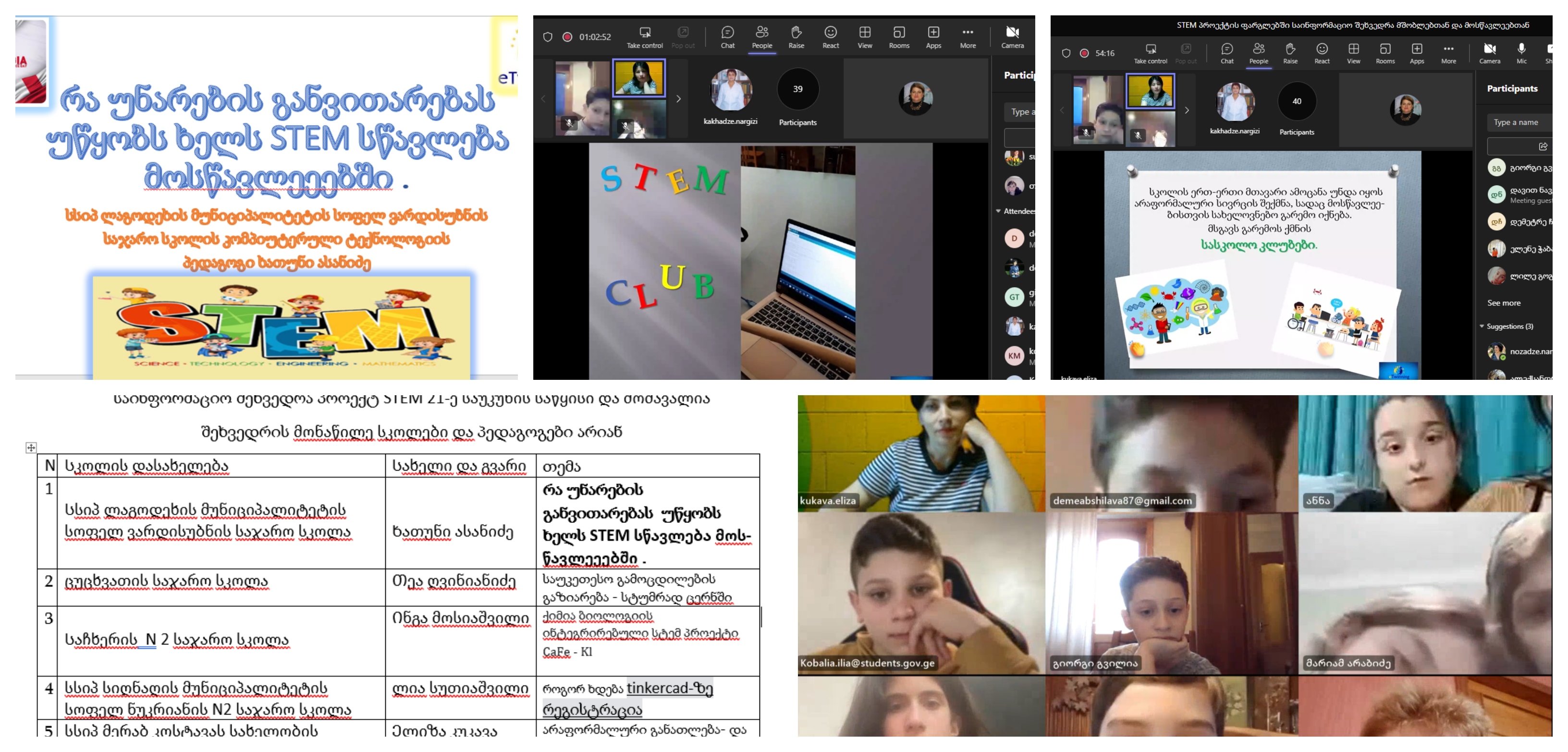1568x752 pixels.
Task: Open React menu in the 01:02:52 meeting
Action: click(x=830, y=37)
